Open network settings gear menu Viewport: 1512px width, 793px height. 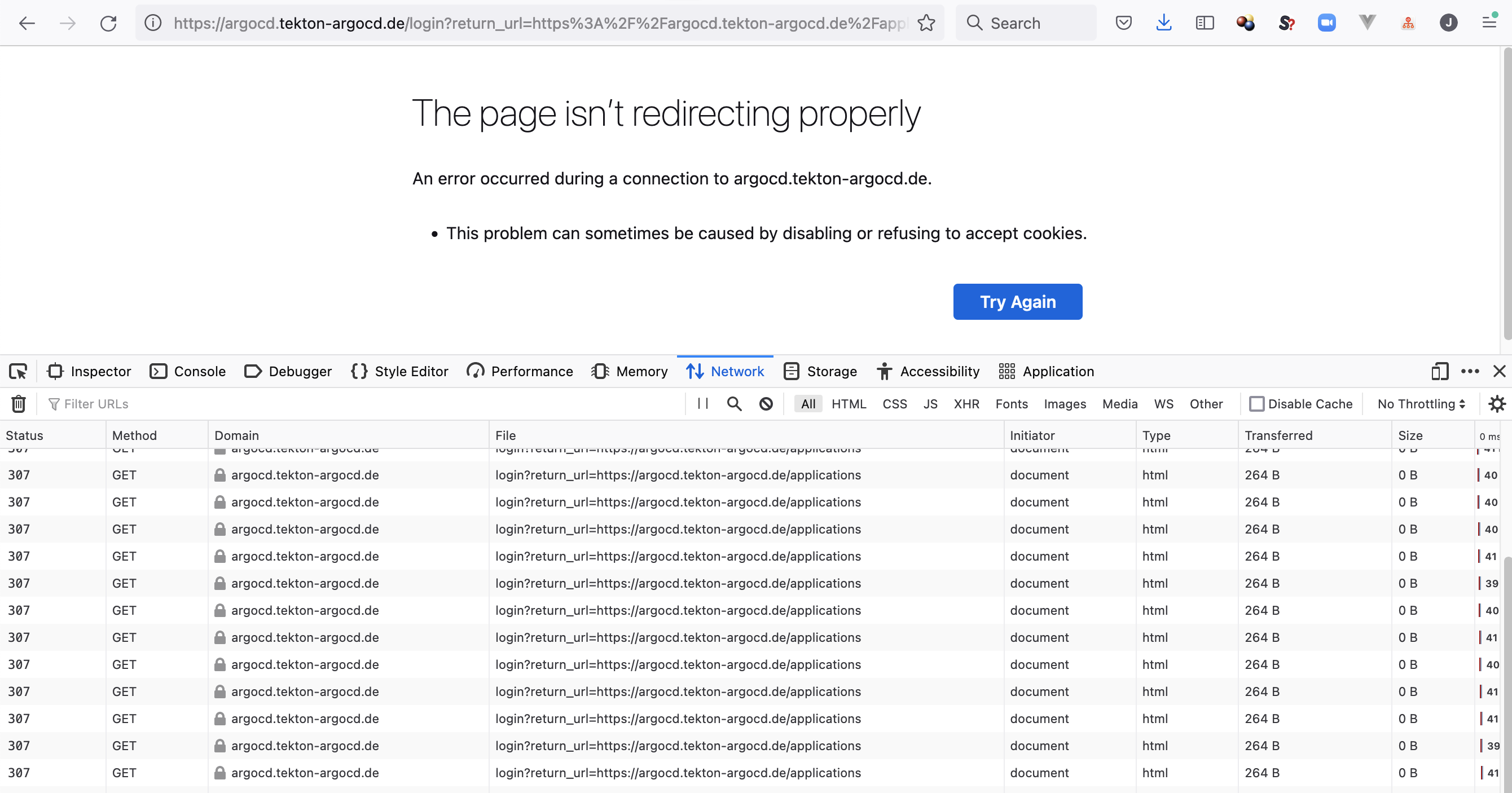click(x=1497, y=404)
